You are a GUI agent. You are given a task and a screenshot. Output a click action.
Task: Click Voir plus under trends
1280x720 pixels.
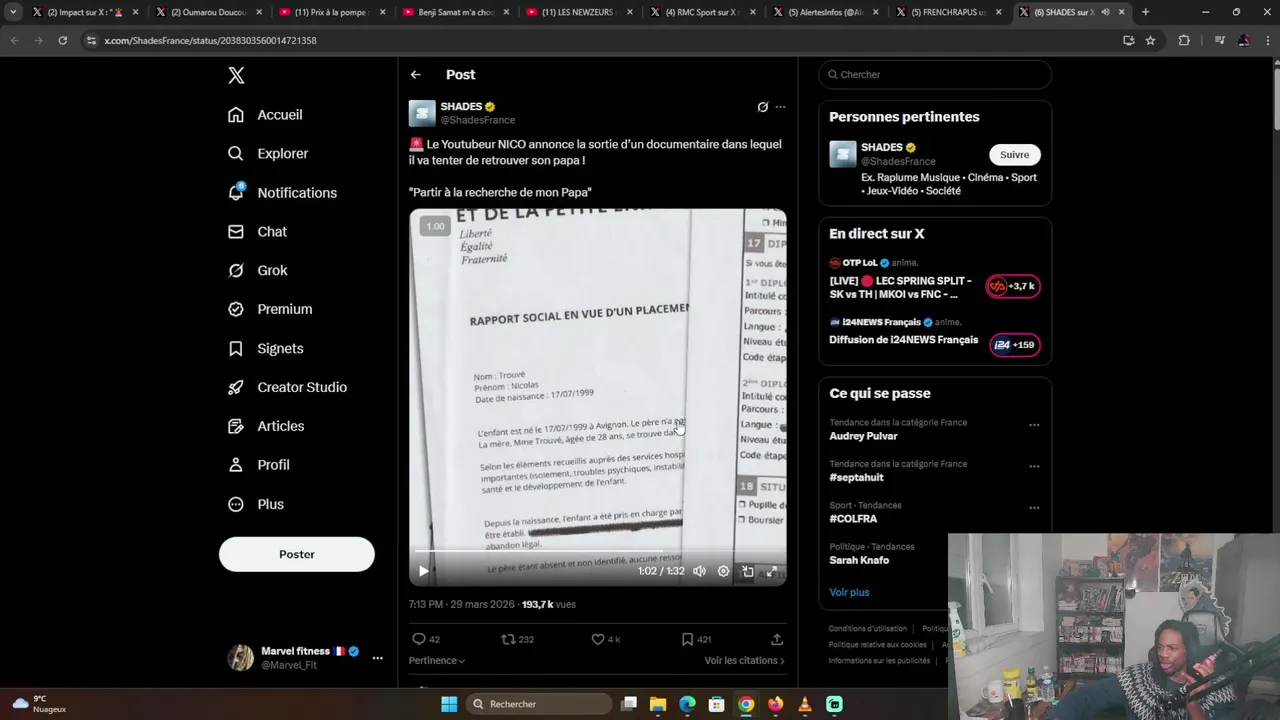point(849,592)
